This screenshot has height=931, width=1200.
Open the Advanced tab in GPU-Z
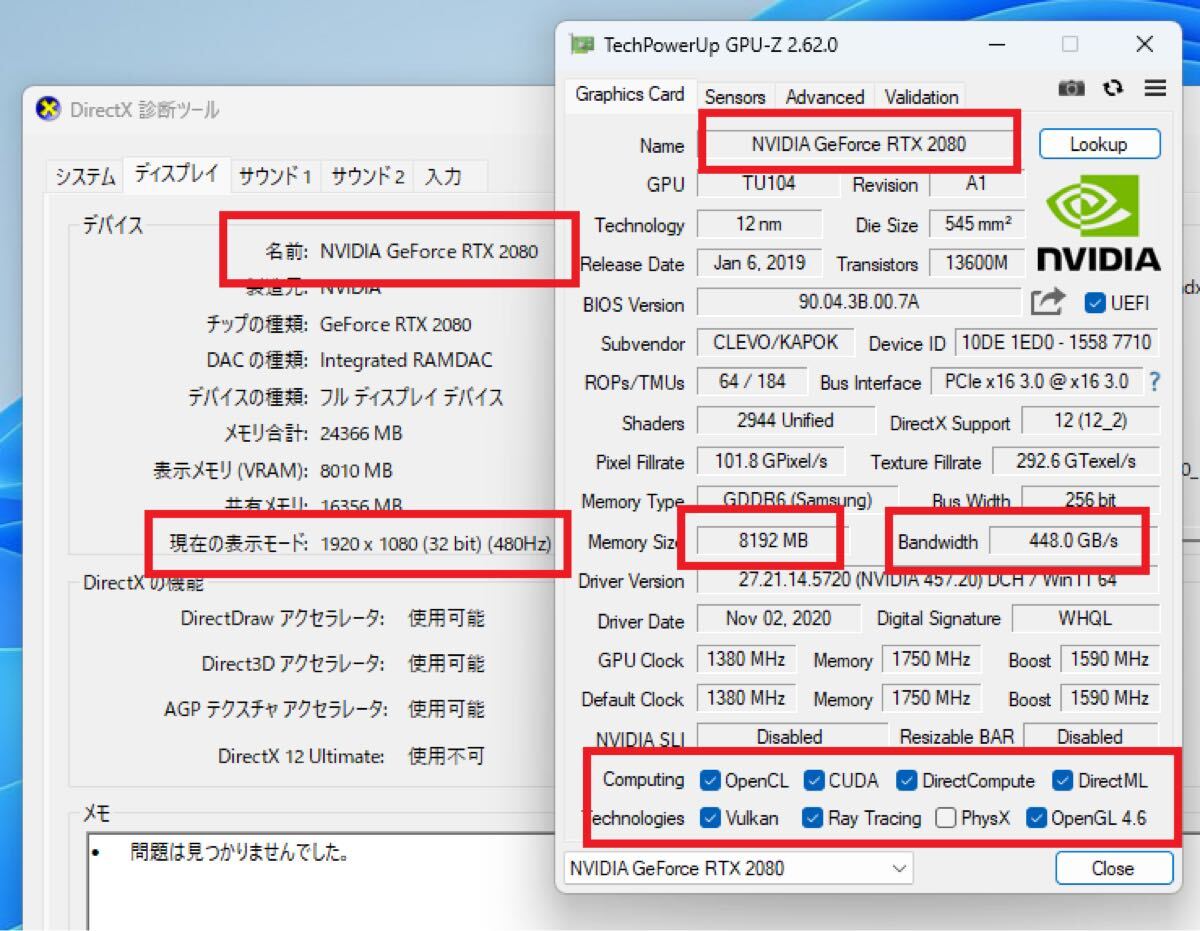tap(825, 97)
